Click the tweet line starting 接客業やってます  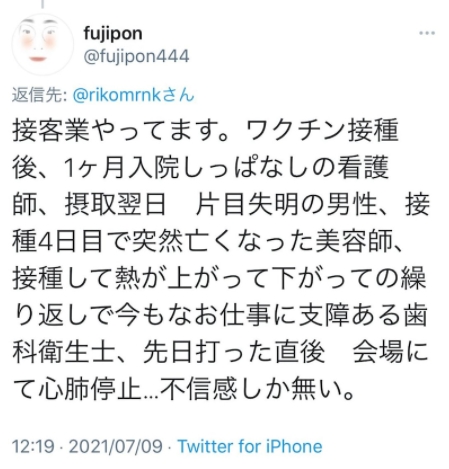tap(205, 130)
